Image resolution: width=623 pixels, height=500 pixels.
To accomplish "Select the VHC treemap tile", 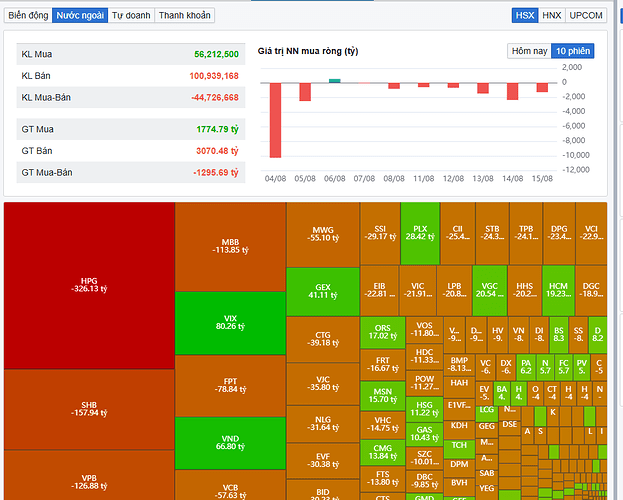I will 383,425.
